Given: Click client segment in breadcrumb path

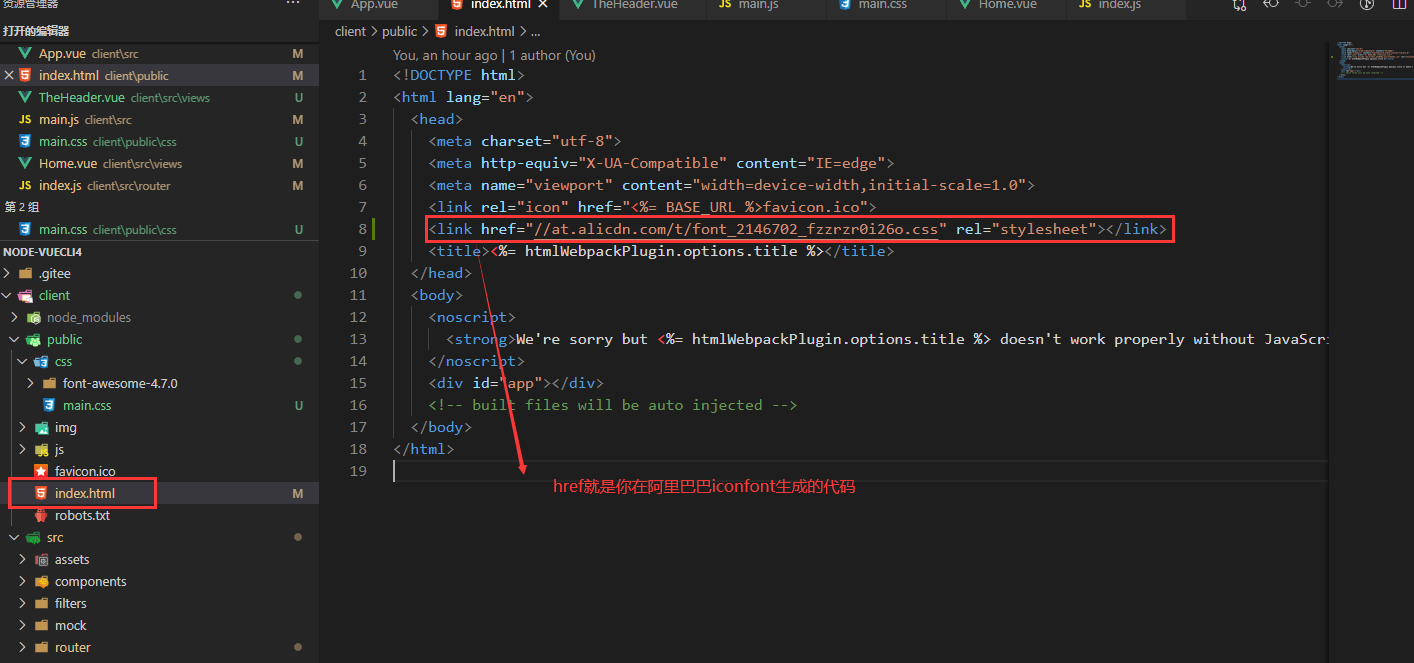Looking at the screenshot, I should point(351,31).
